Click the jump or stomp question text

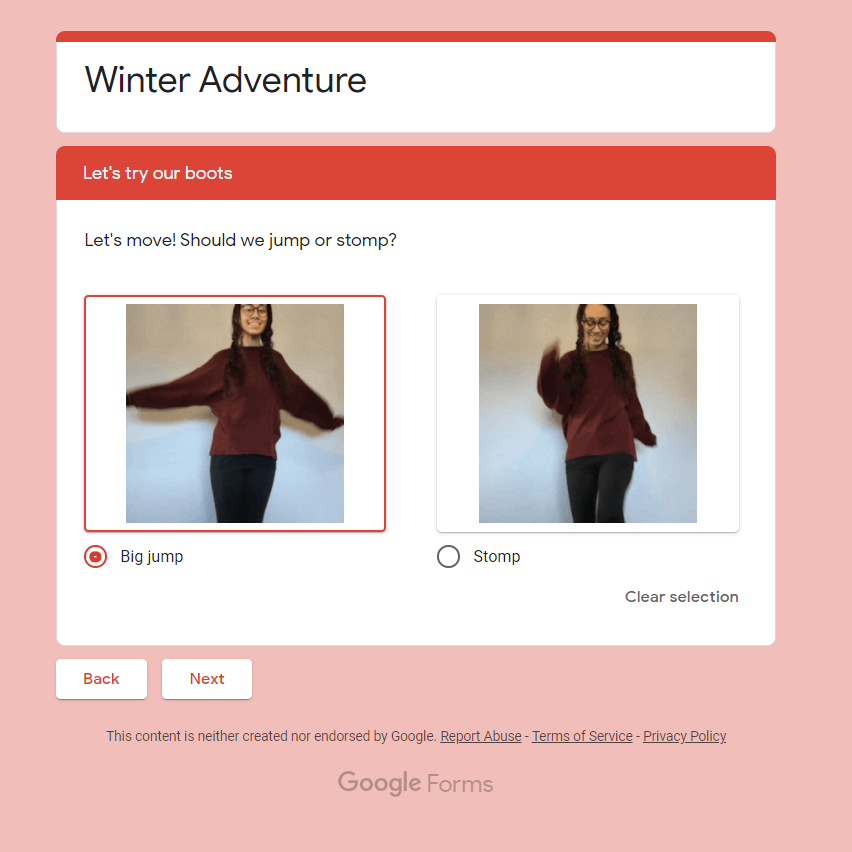tap(241, 240)
